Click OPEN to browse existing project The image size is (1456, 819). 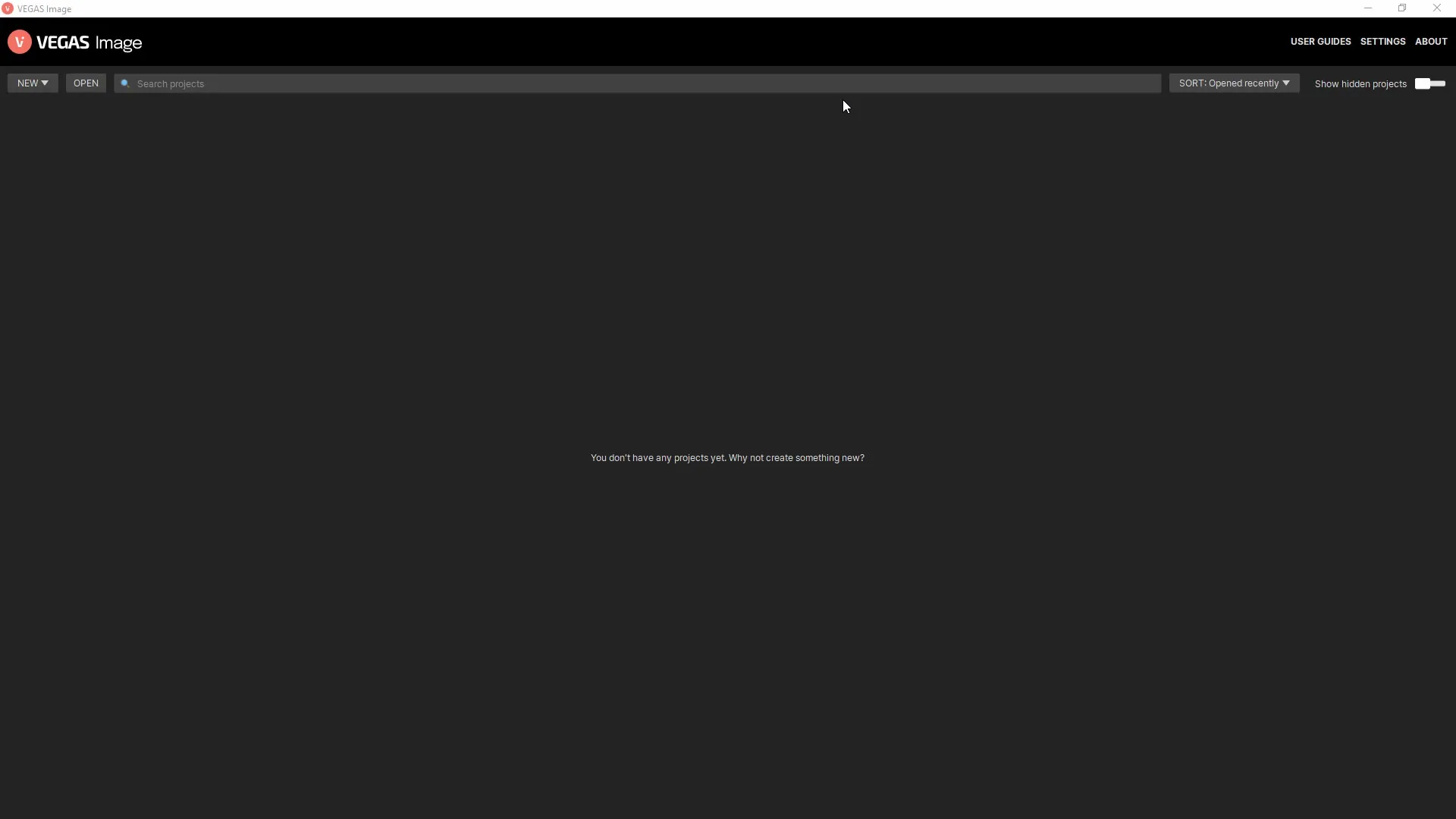[x=86, y=83]
